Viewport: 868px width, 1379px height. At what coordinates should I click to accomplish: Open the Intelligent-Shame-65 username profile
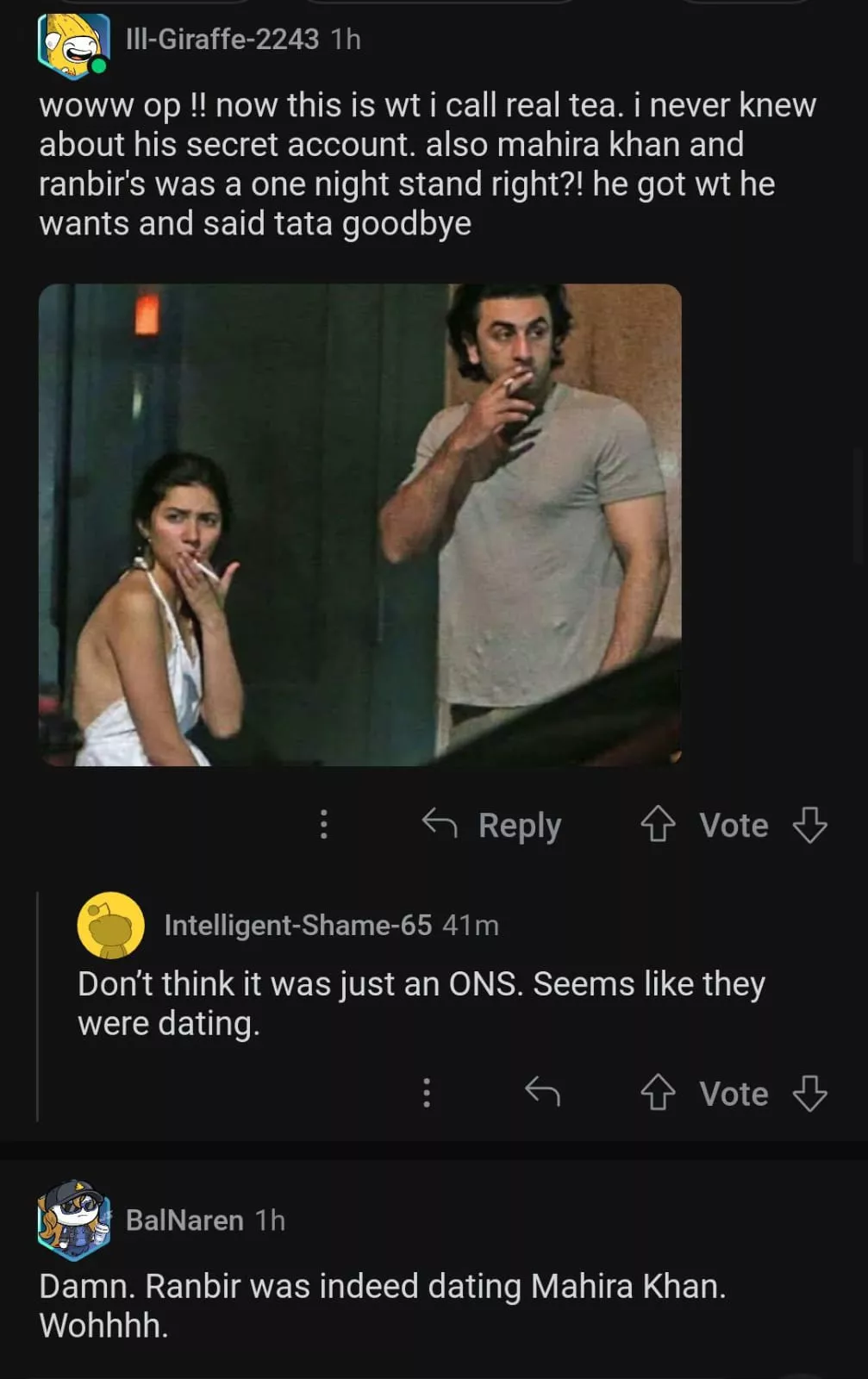[x=297, y=925]
